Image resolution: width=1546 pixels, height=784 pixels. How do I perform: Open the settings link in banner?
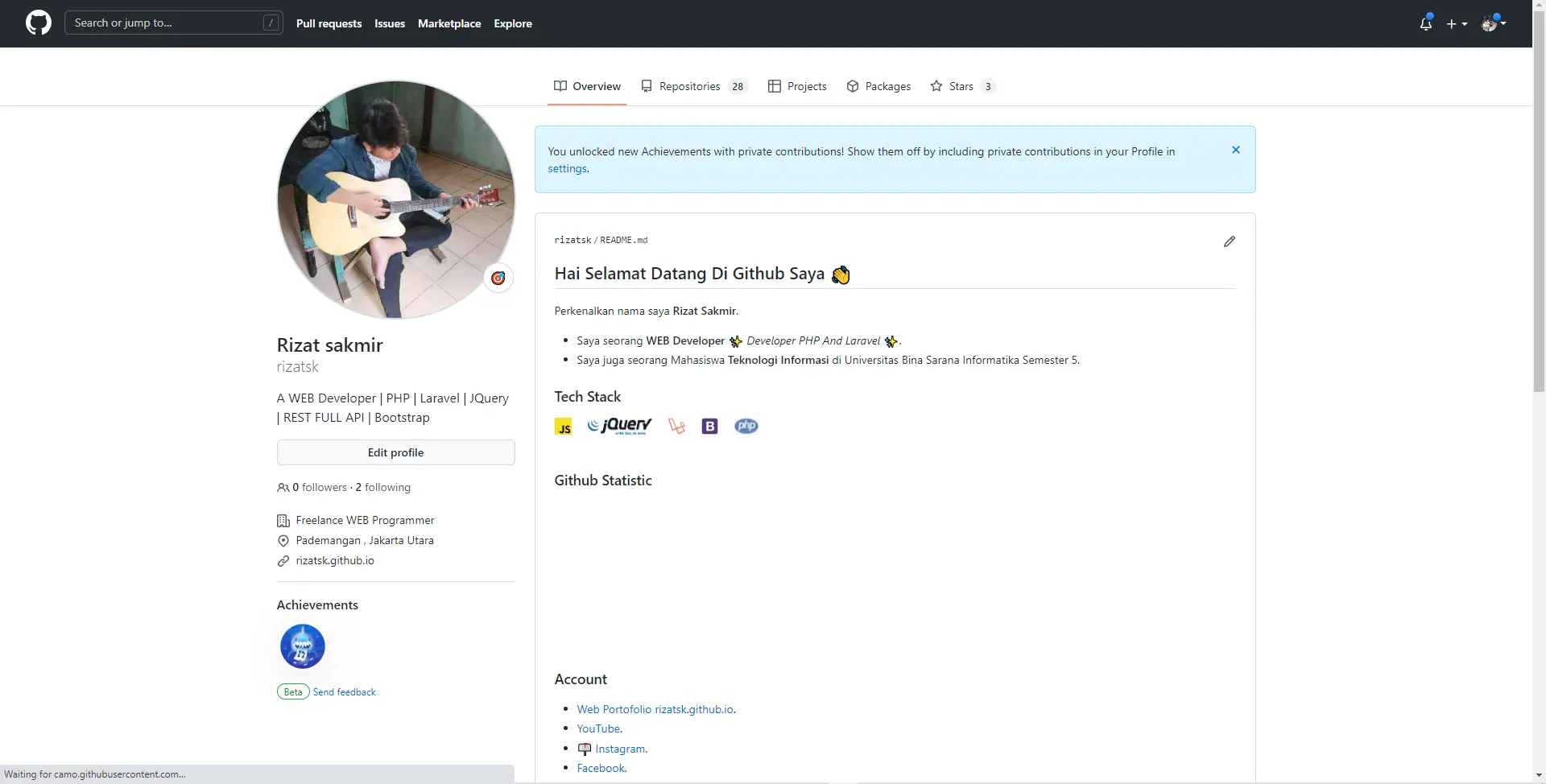(x=567, y=169)
